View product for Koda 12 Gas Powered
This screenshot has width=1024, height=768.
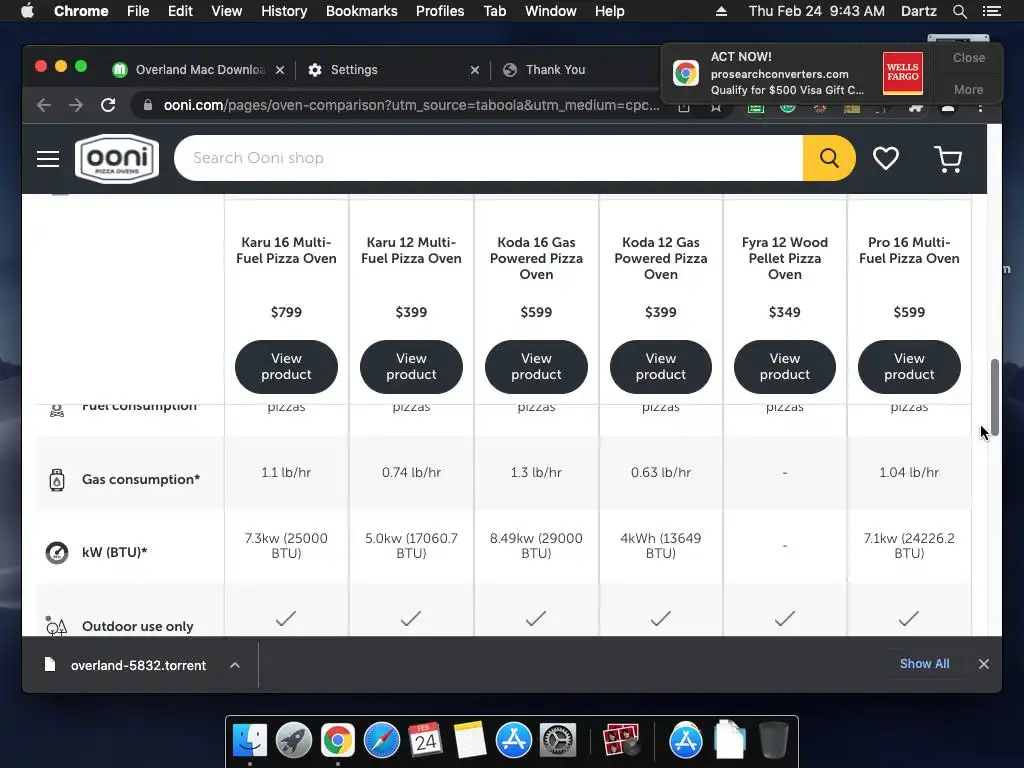(661, 366)
